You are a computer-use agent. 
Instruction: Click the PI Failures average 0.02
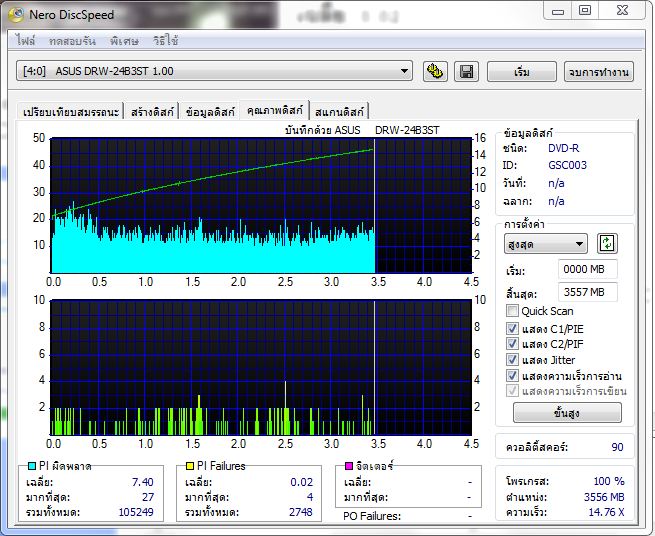click(x=301, y=482)
